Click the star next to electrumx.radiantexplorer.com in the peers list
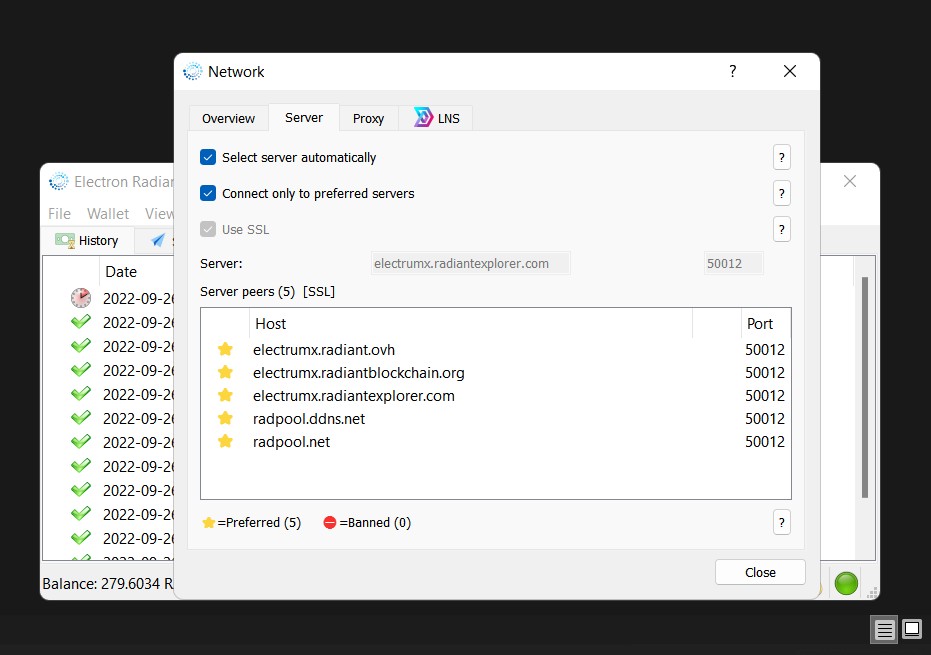The height and width of the screenshot is (655, 931). pyautogui.click(x=225, y=395)
